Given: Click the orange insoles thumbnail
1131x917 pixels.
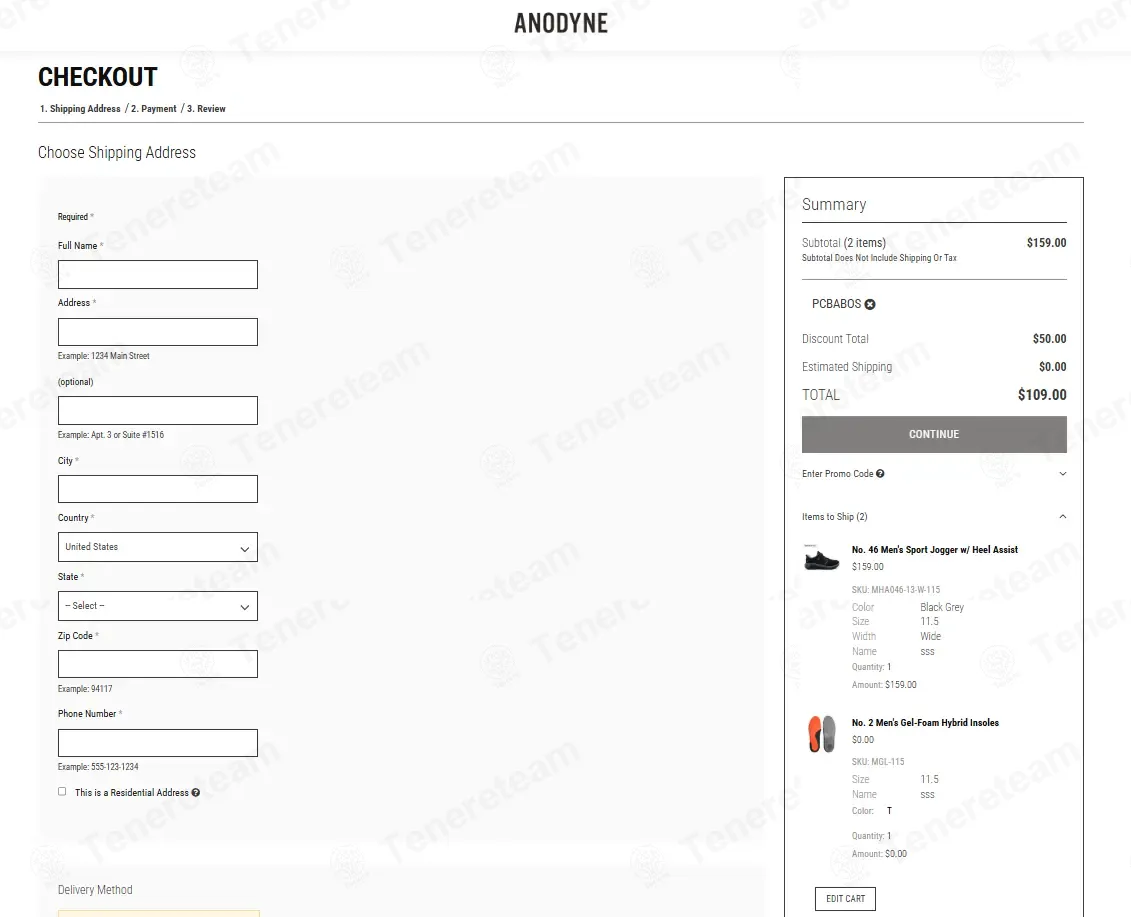Looking at the screenshot, I should 822,734.
